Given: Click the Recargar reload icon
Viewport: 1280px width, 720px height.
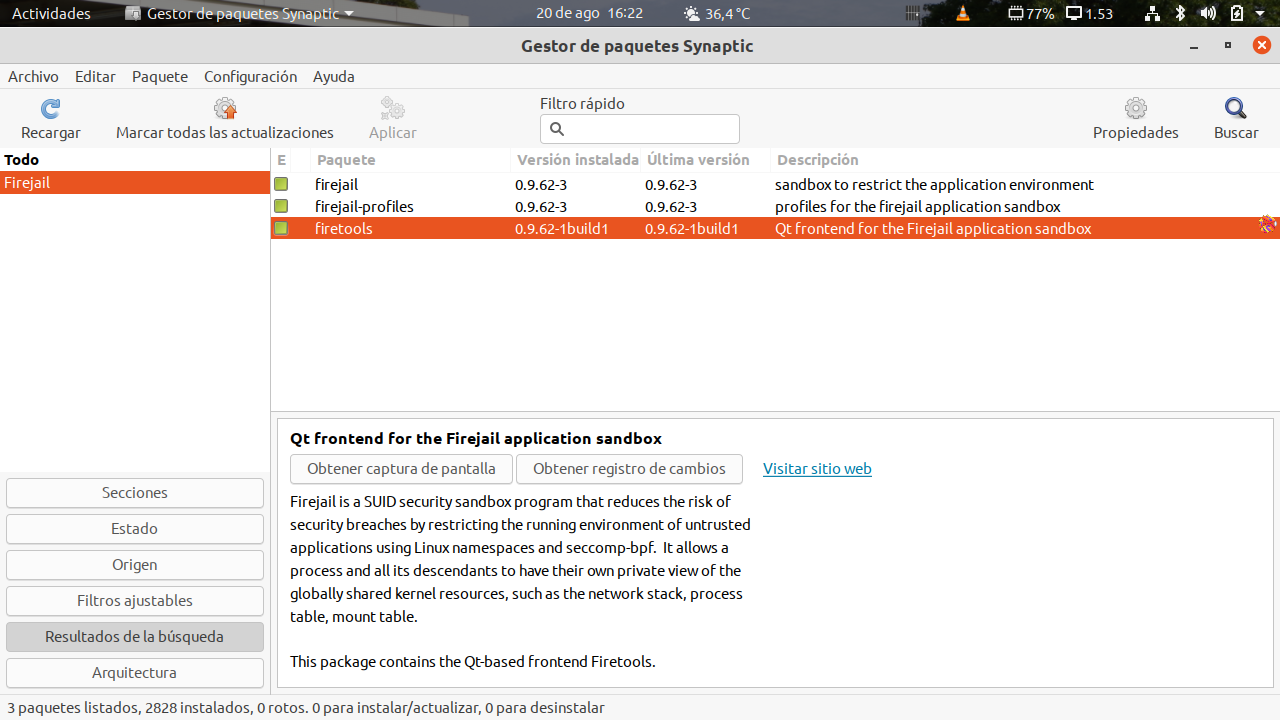Looking at the screenshot, I should (50, 109).
